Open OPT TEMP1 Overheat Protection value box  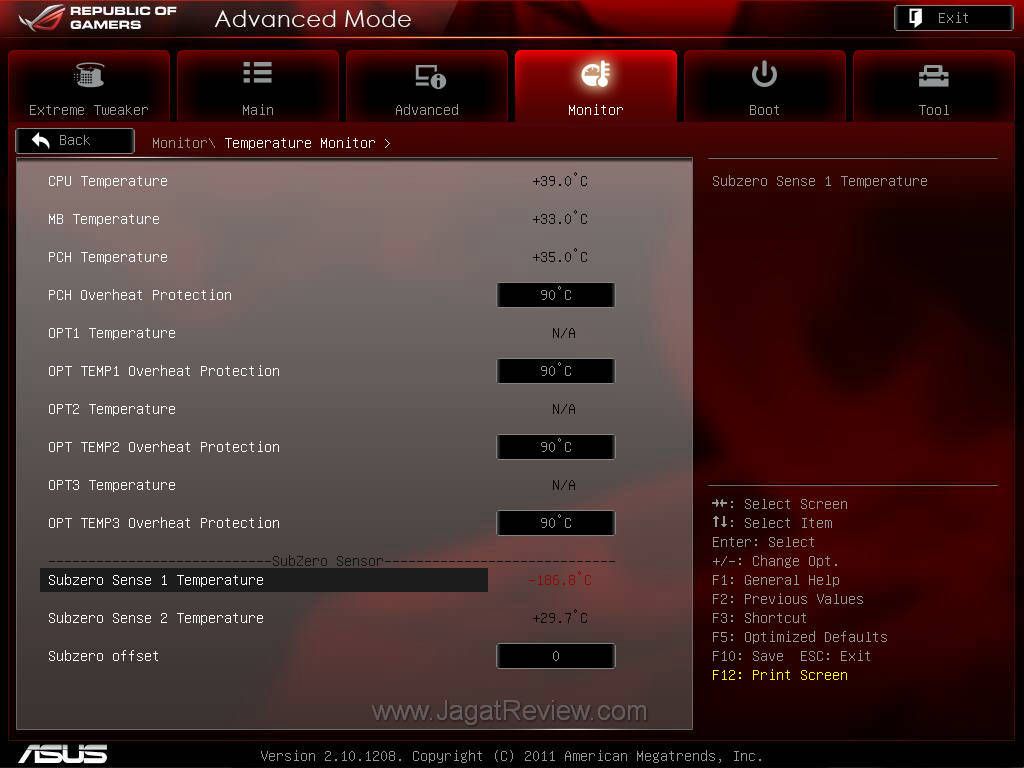click(556, 371)
